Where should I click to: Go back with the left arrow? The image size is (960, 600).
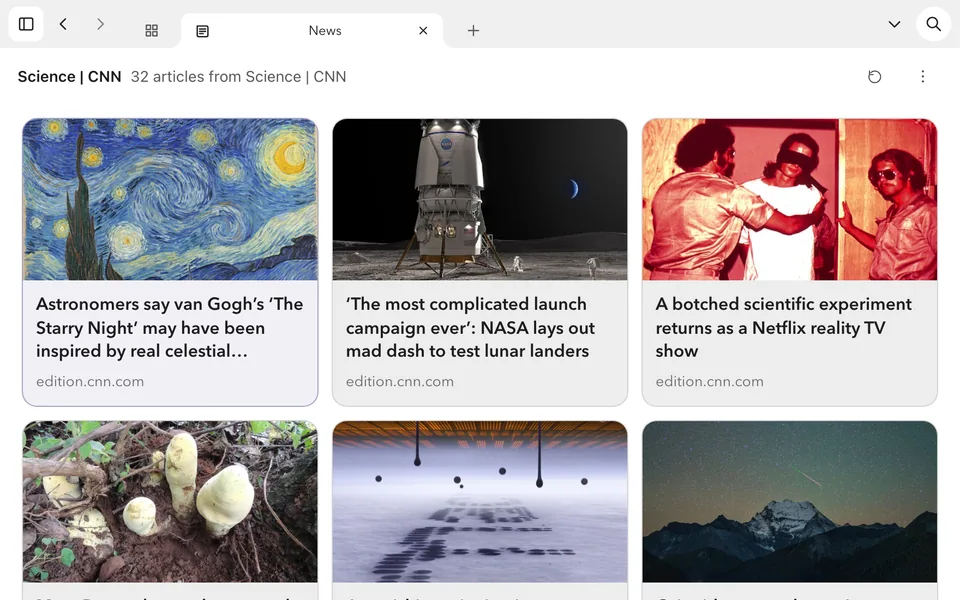(x=63, y=24)
